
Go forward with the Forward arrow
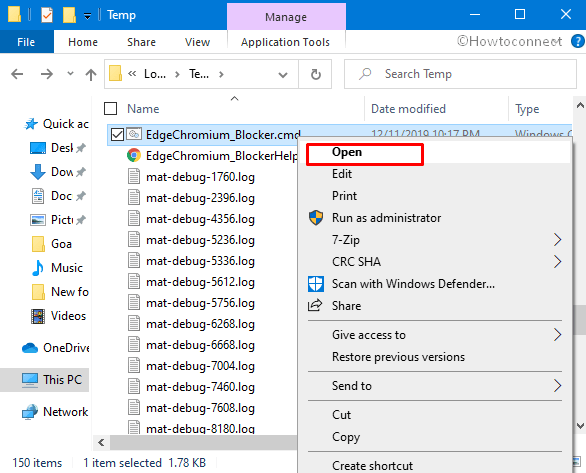(47, 74)
